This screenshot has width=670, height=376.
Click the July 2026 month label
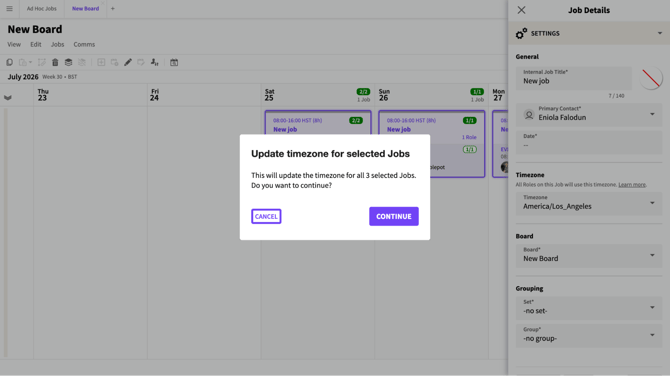tap(23, 77)
